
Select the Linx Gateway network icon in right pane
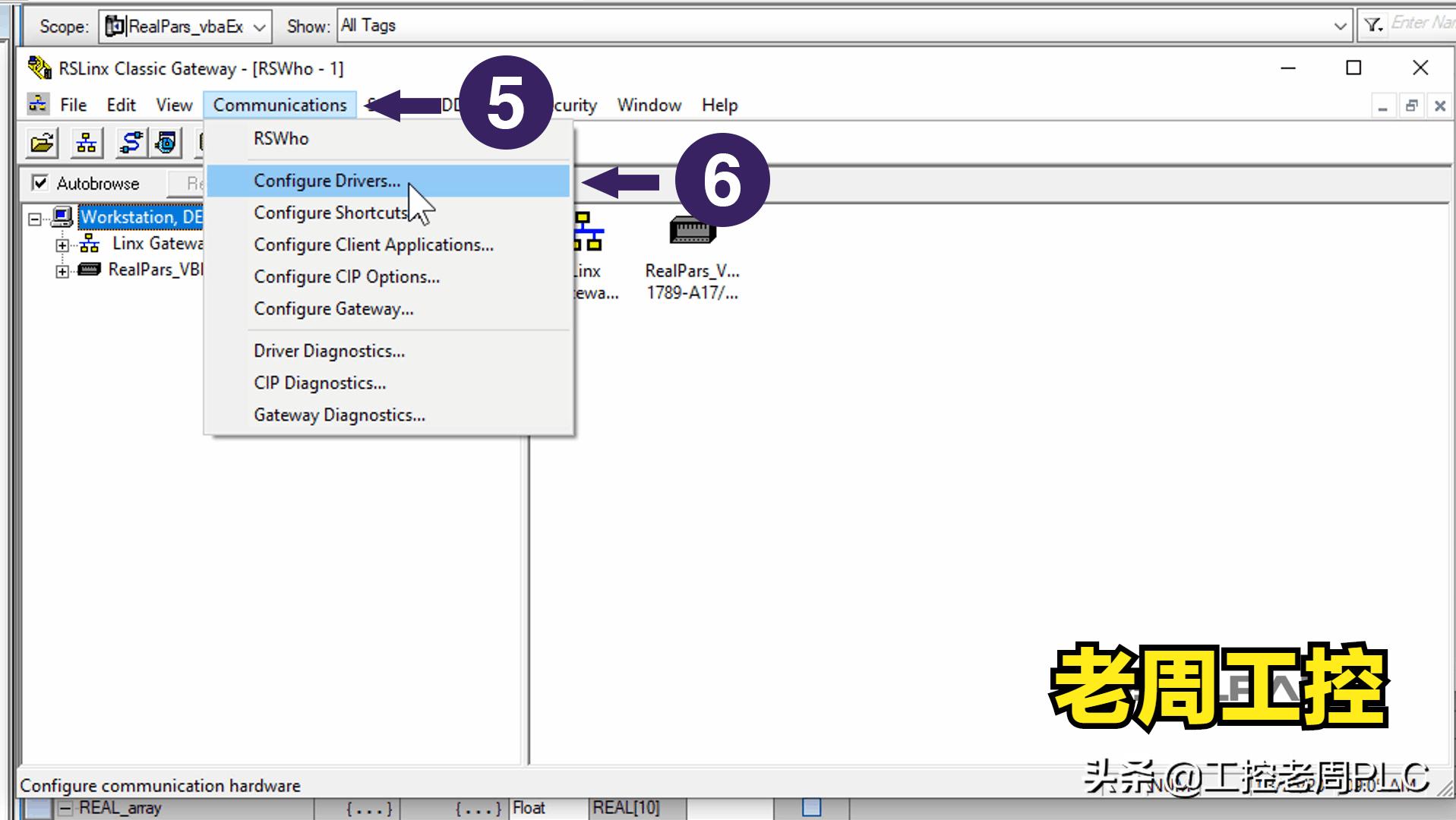point(589,232)
